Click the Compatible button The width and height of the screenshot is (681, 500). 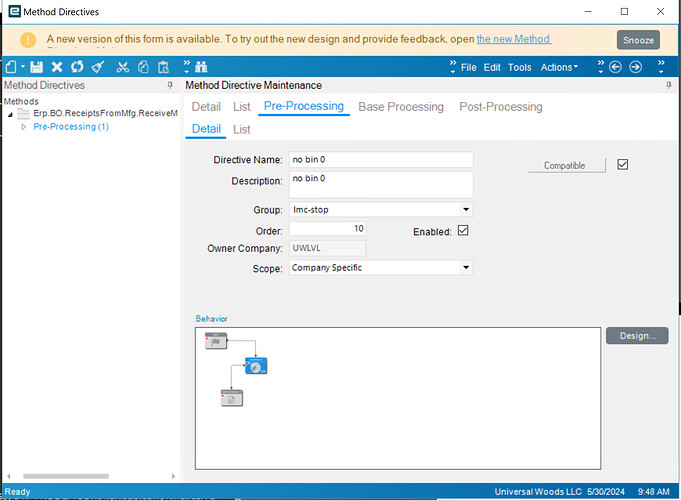point(566,166)
